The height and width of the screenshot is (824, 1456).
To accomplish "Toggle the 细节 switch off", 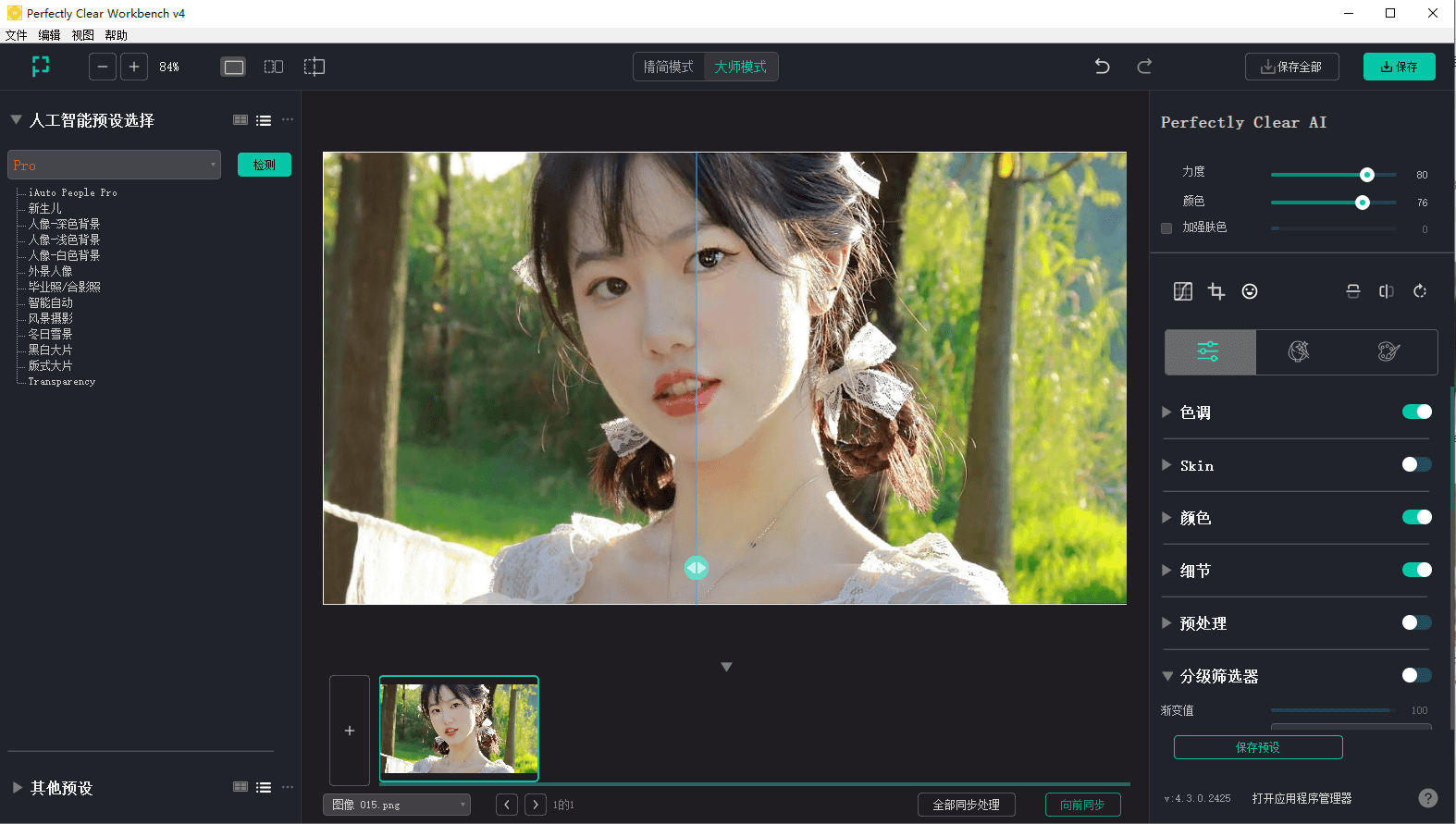I will 1416,570.
